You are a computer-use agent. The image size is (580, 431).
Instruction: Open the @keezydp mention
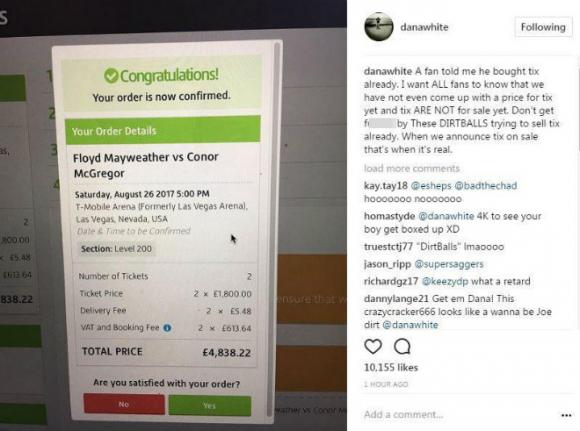[x=445, y=282]
